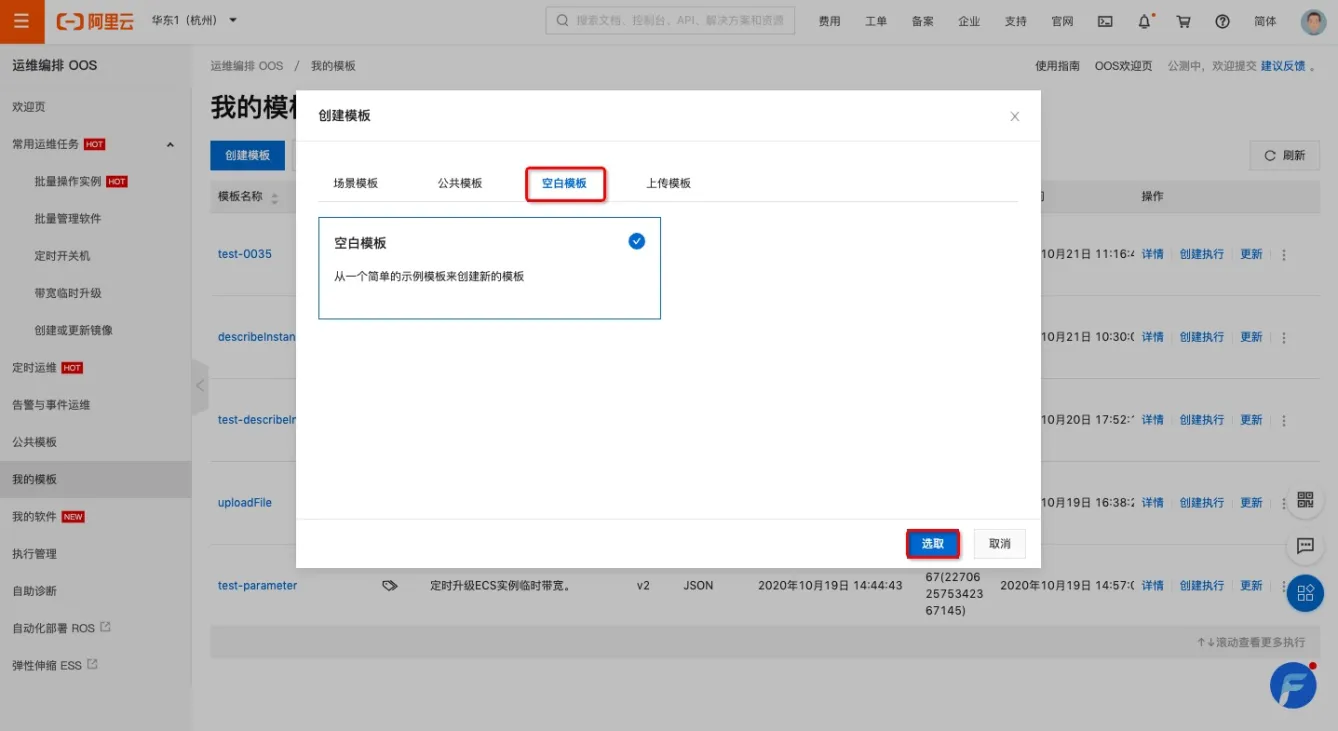Click 运维编排 OOS breadcrumb
The width and height of the screenshot is (1338, 731).
pos(247,66)
